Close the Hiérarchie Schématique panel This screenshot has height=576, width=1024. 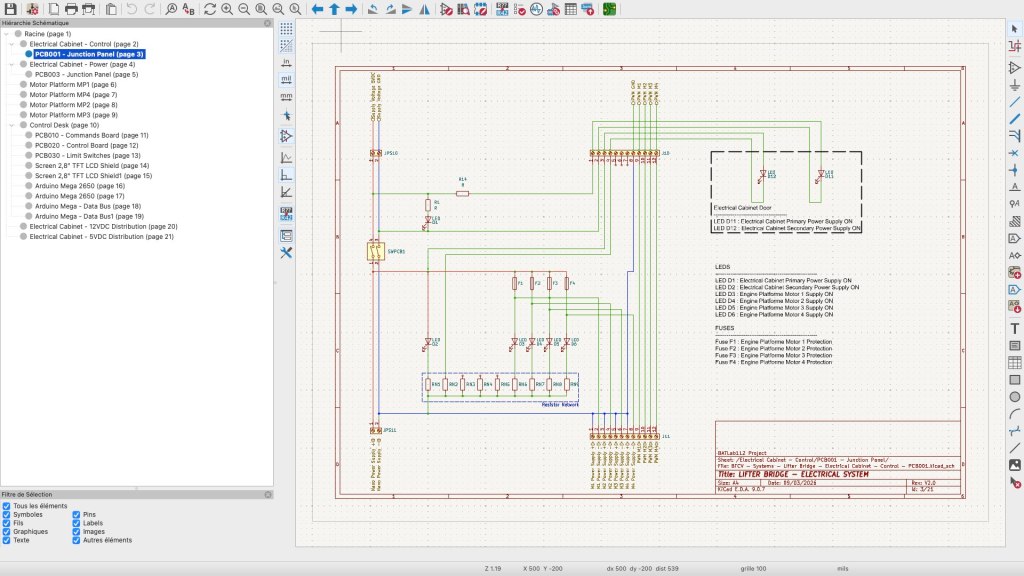pos(267,21)
